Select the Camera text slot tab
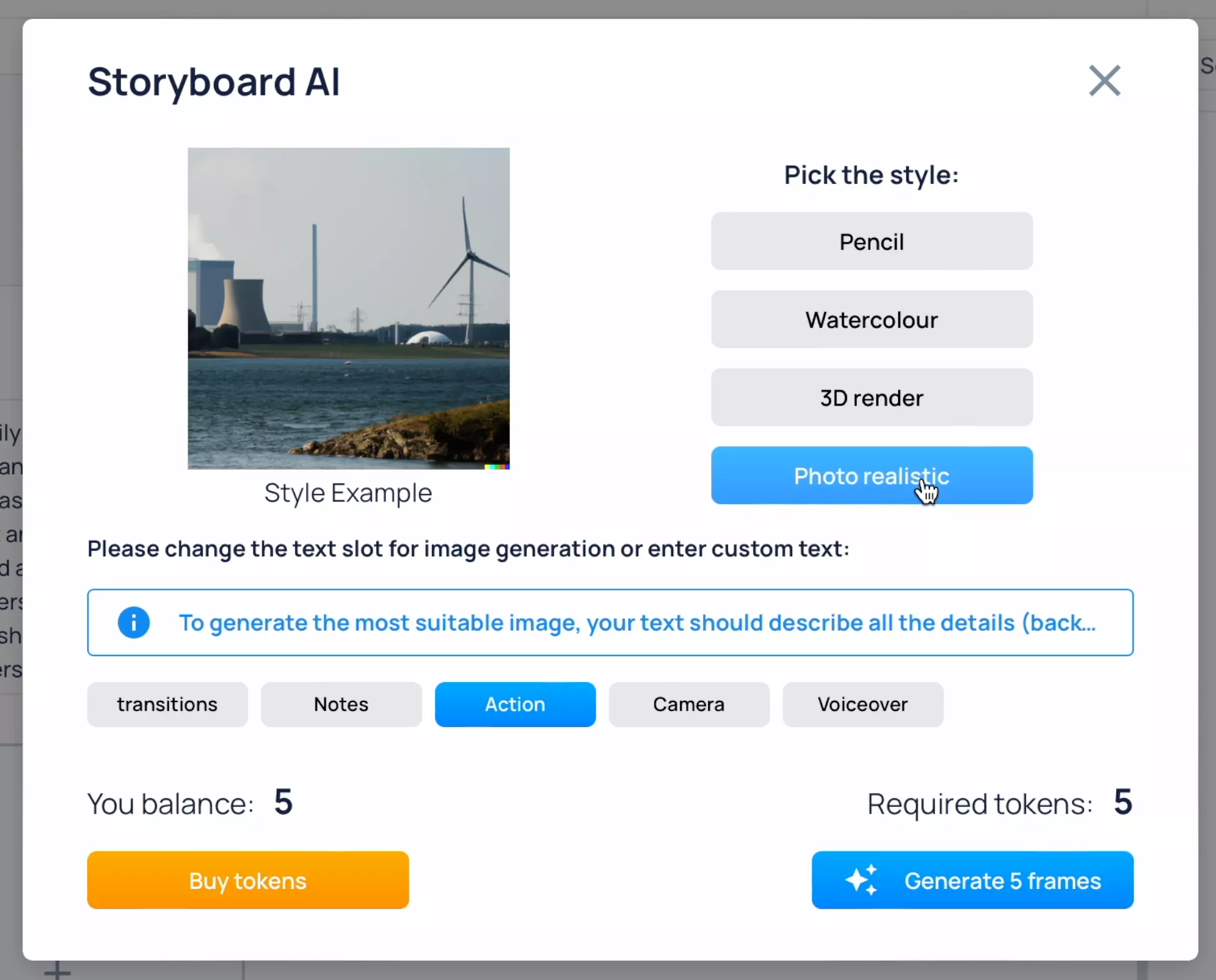This screenshot has width=1216, height=980. [688, 704]
